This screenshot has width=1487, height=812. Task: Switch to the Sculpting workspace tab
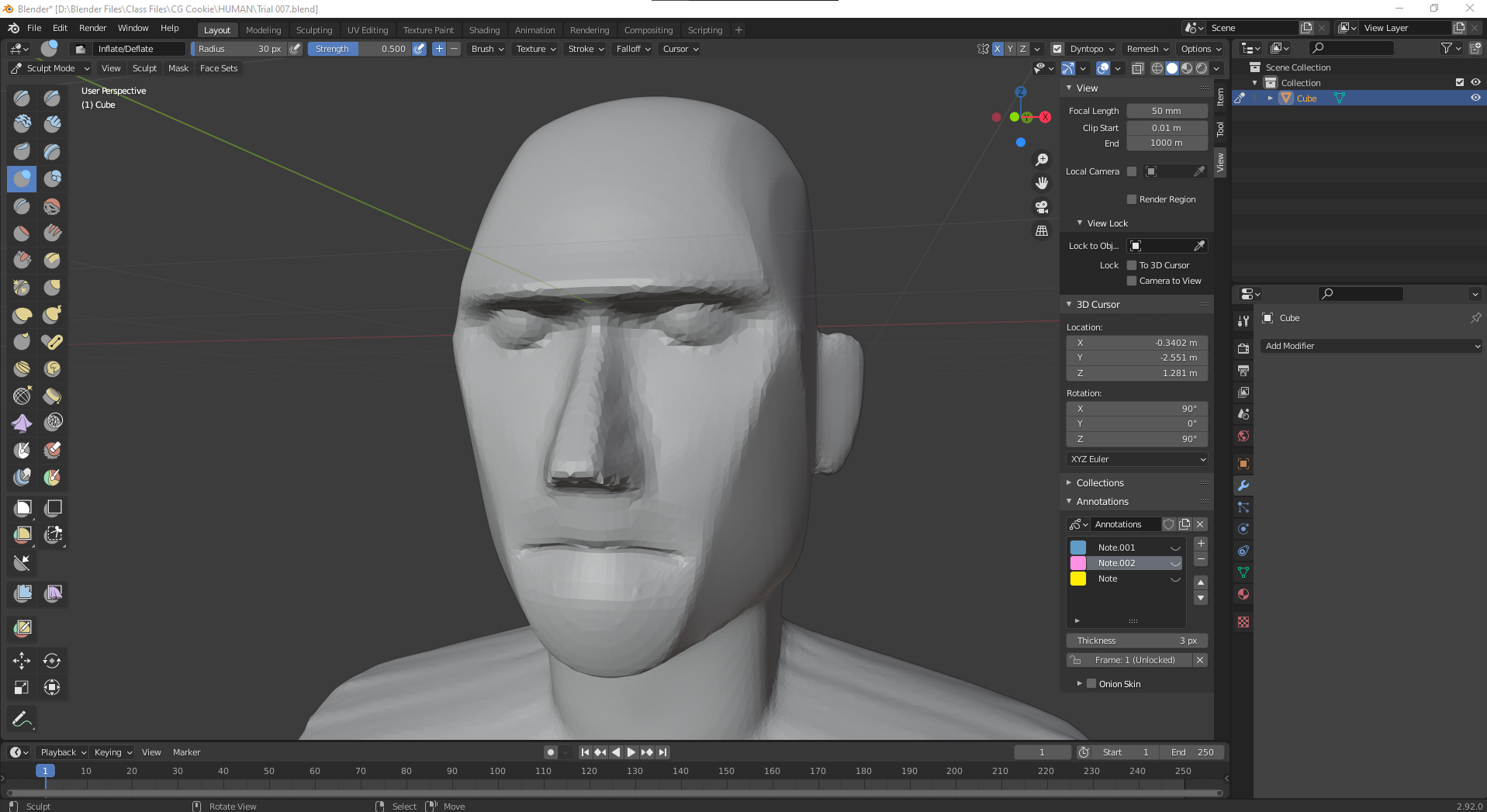coord(313,30)
